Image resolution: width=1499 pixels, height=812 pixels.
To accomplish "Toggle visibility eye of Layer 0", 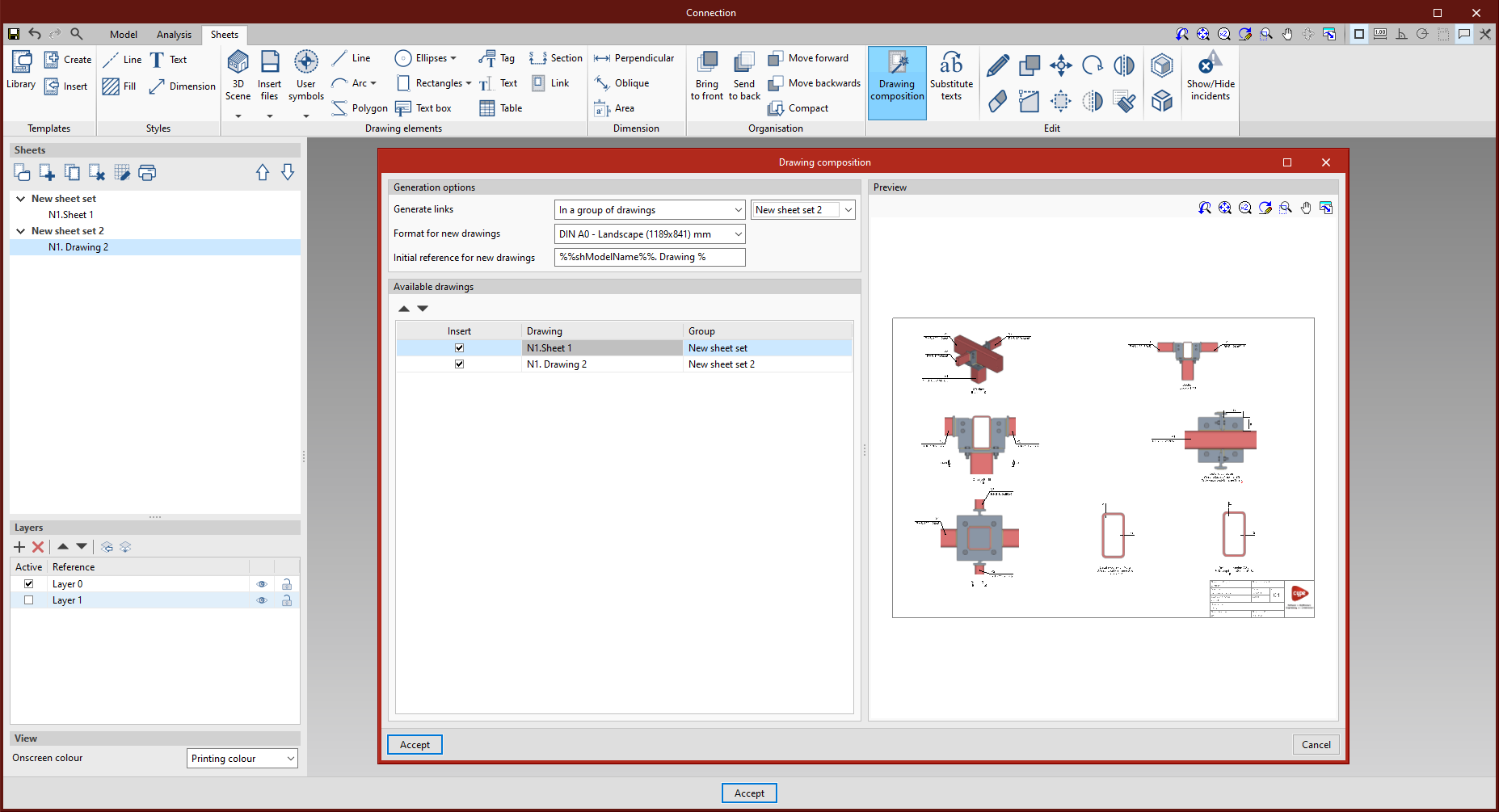I will pos(262,584).
